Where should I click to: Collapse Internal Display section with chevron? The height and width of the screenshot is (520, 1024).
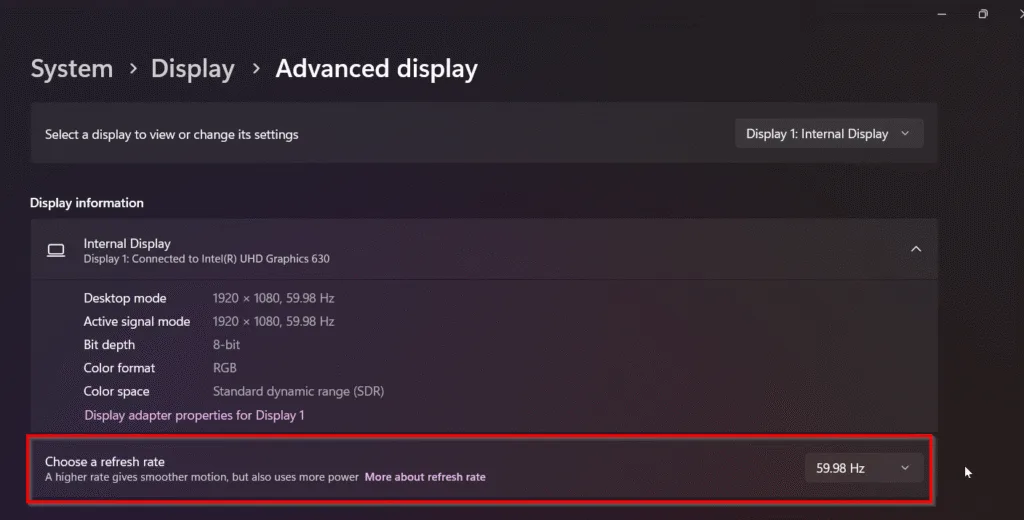tap(915, 249)
